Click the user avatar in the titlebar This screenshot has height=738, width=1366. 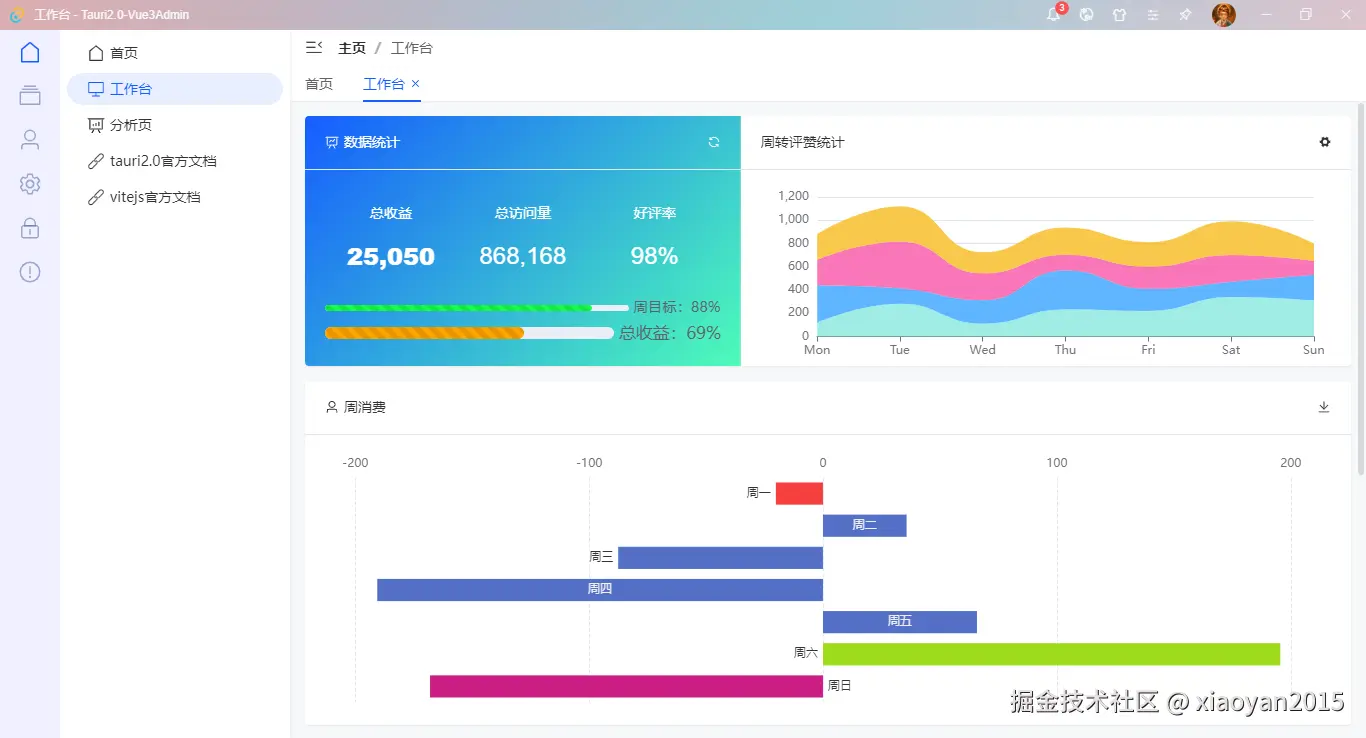(x=1223, y=15)
